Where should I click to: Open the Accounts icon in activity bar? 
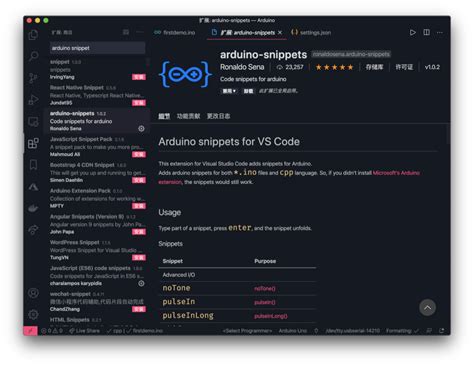pos(33,293)
